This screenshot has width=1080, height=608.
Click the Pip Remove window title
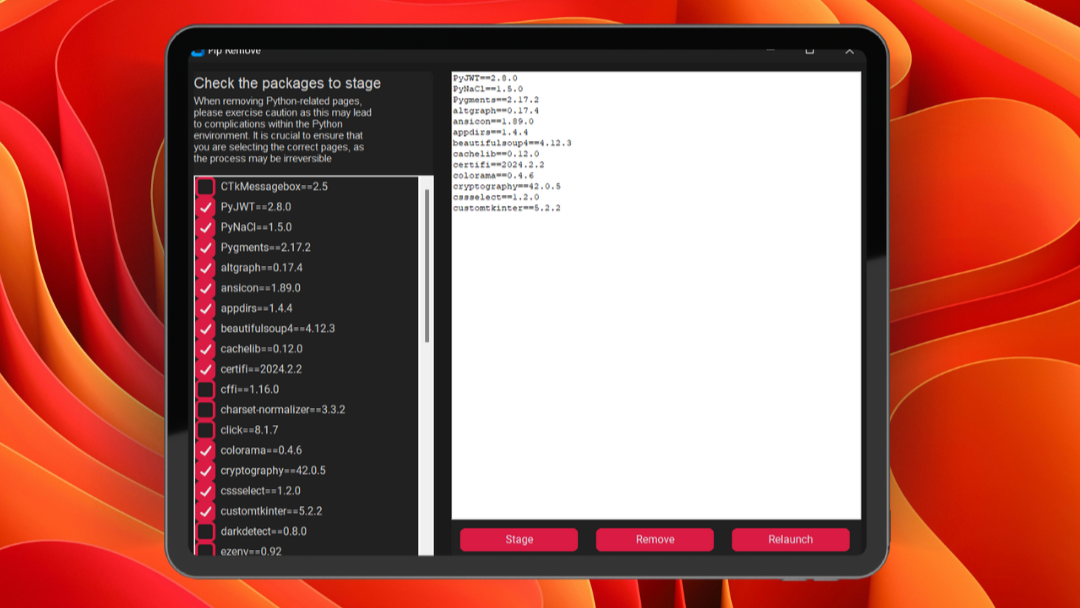(233, 51)
